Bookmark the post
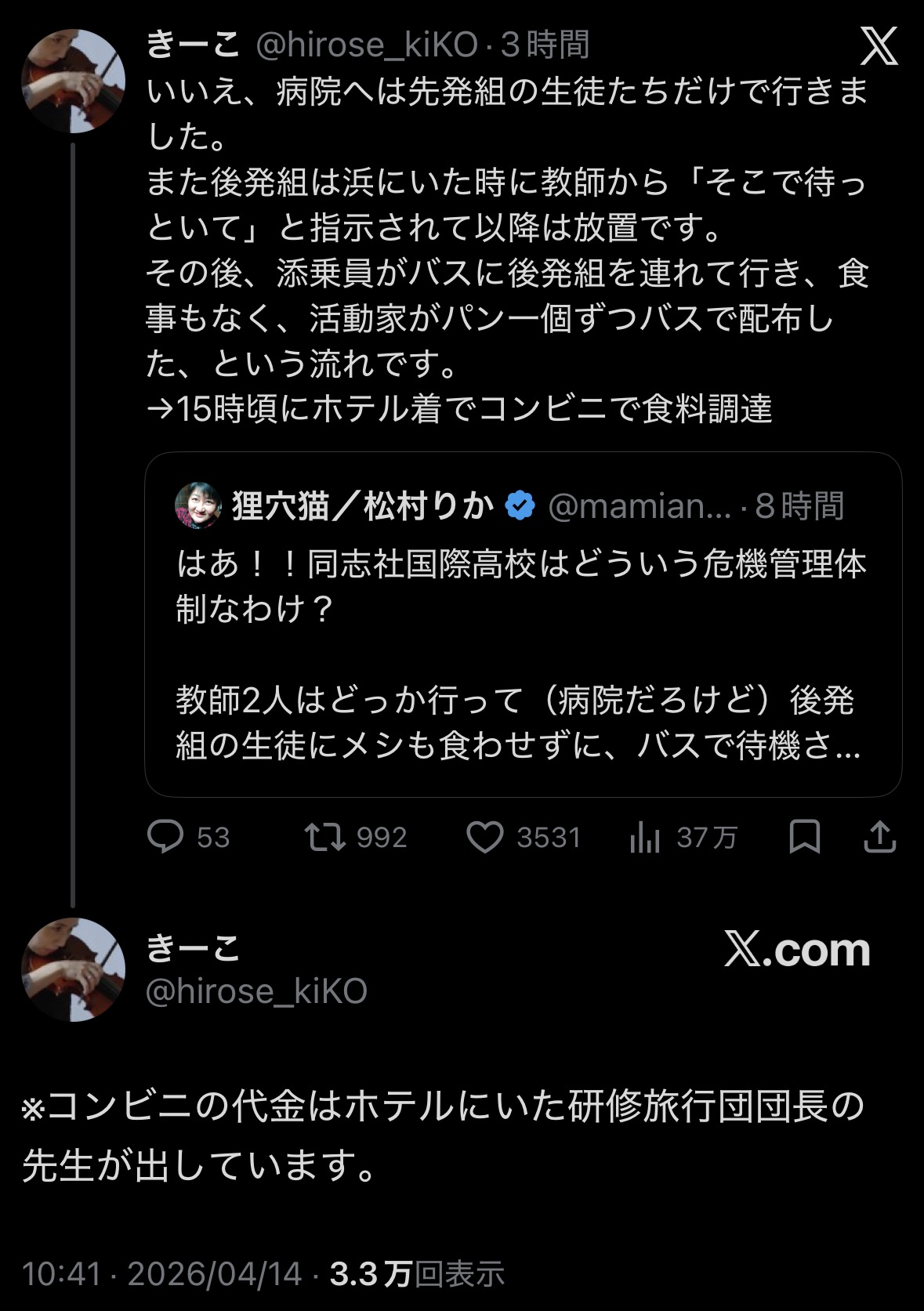The image size is (924, 1311). tap(804, 837)
